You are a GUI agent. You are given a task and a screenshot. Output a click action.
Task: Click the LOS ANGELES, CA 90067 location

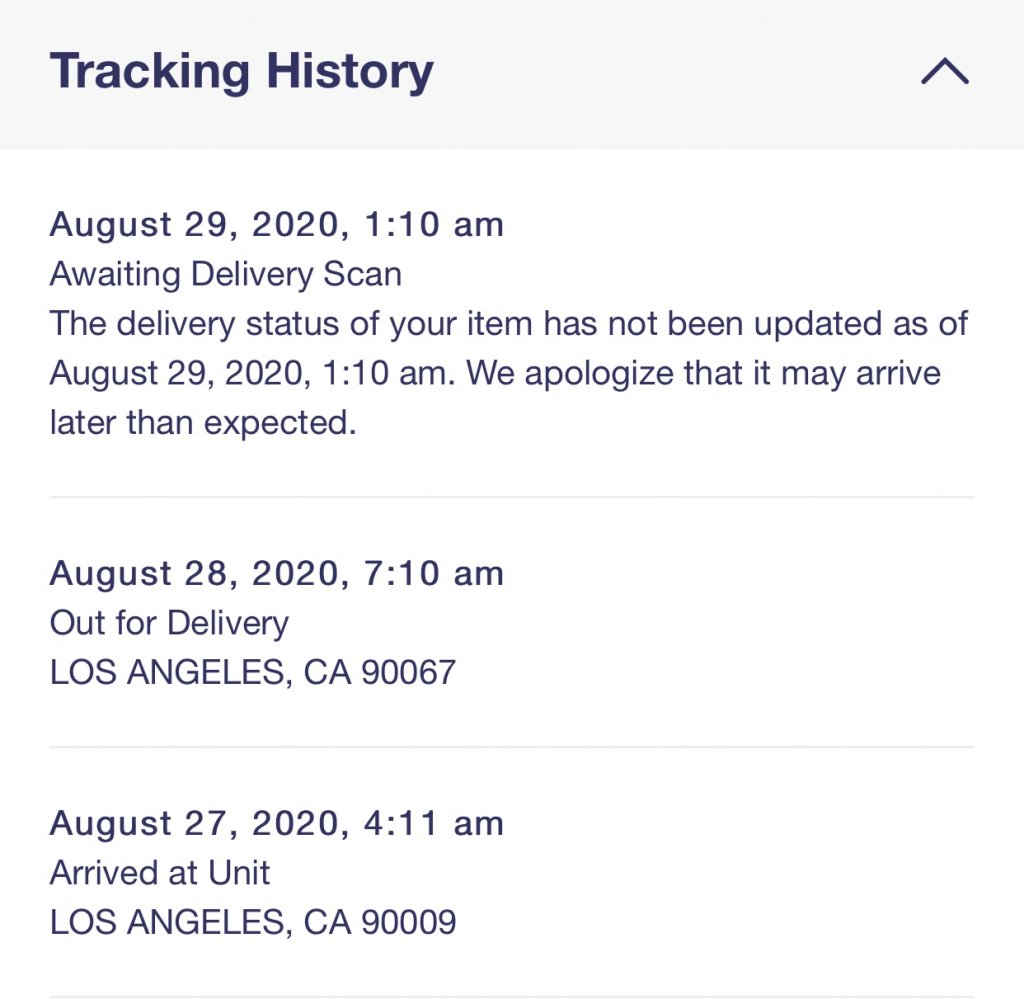point(252,672)
